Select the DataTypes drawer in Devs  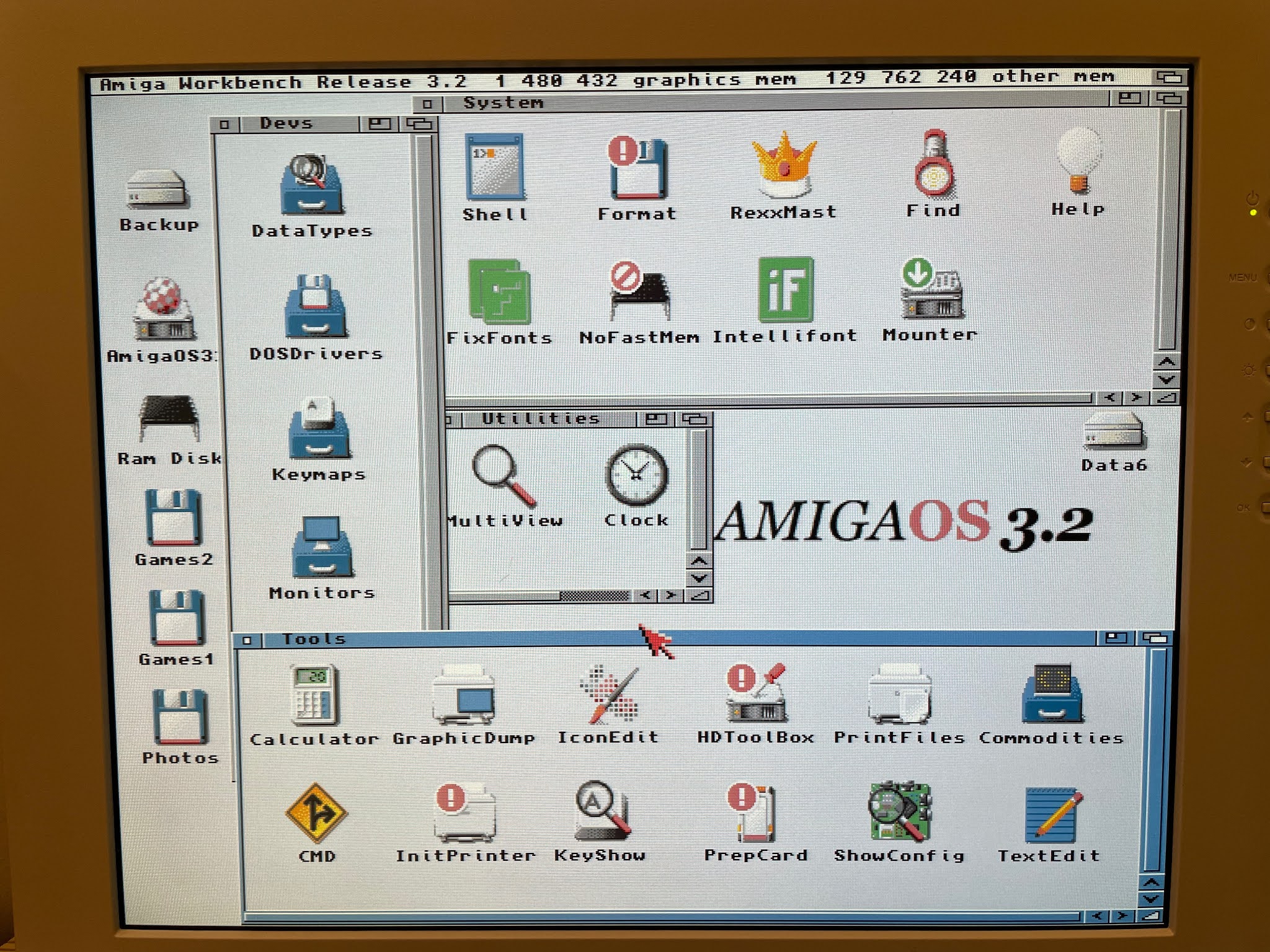point(313,185)
